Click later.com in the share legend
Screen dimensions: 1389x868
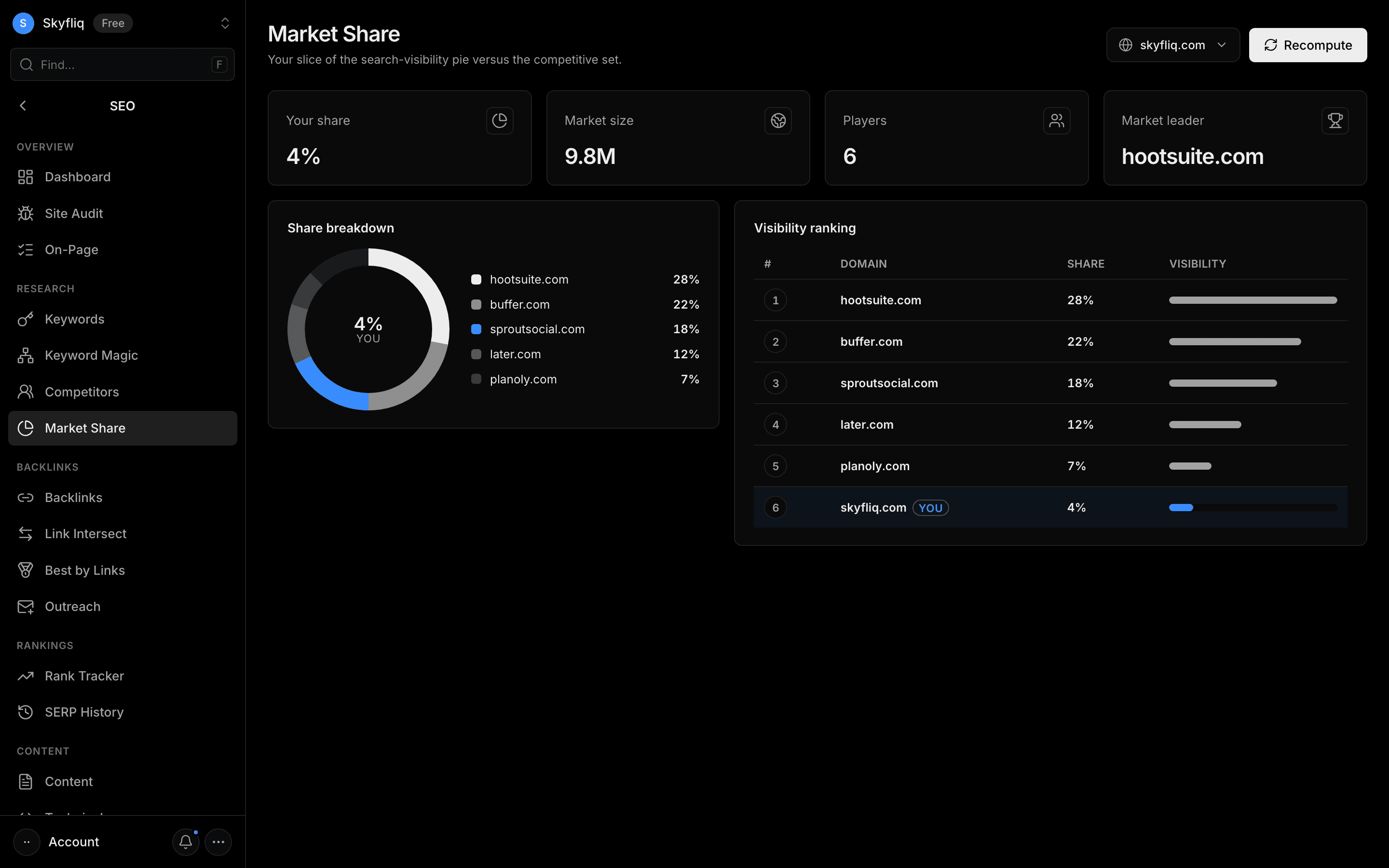(x=515, y=354)
